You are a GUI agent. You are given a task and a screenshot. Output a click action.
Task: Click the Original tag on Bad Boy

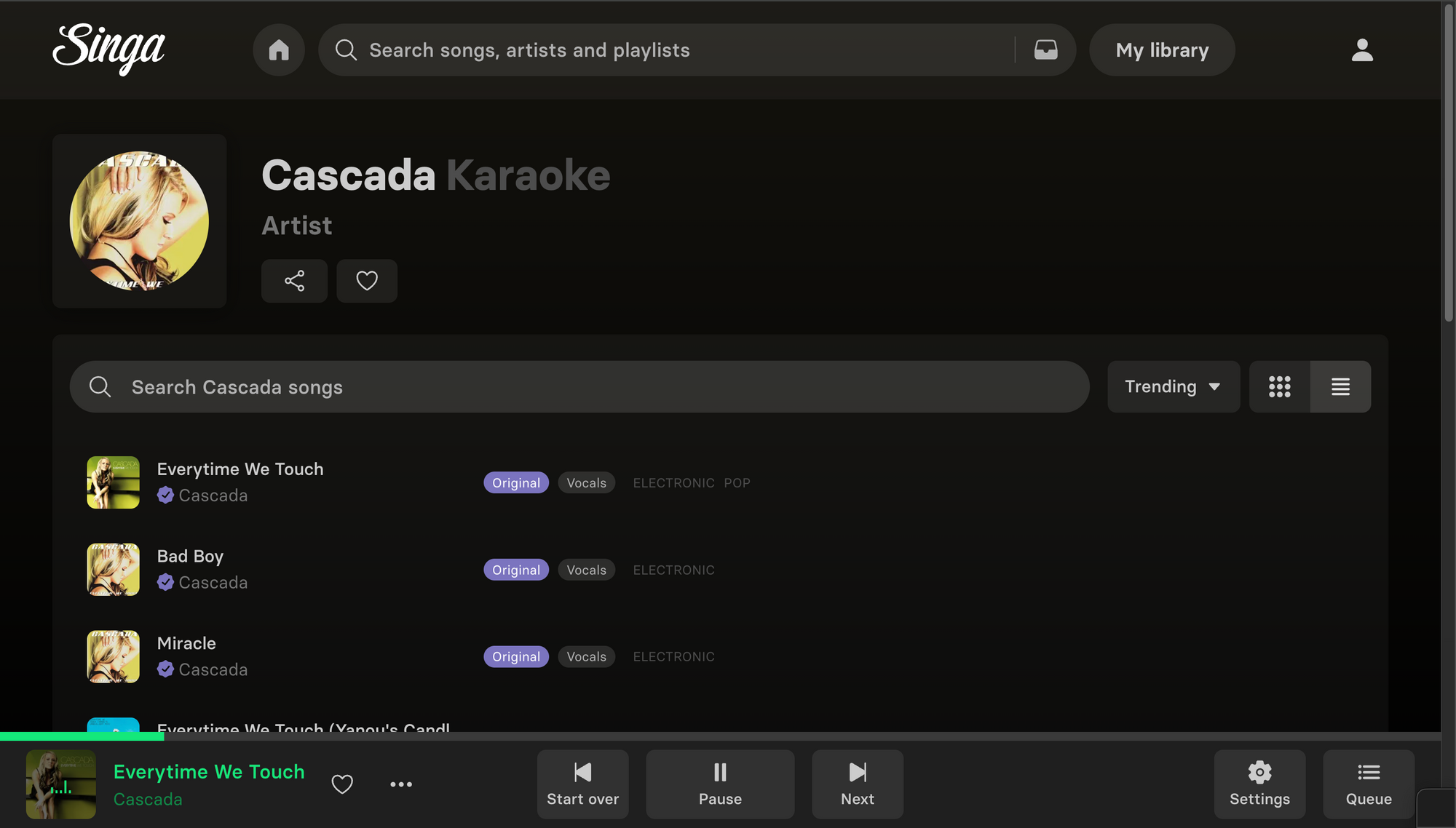click(x=516, y=570)
